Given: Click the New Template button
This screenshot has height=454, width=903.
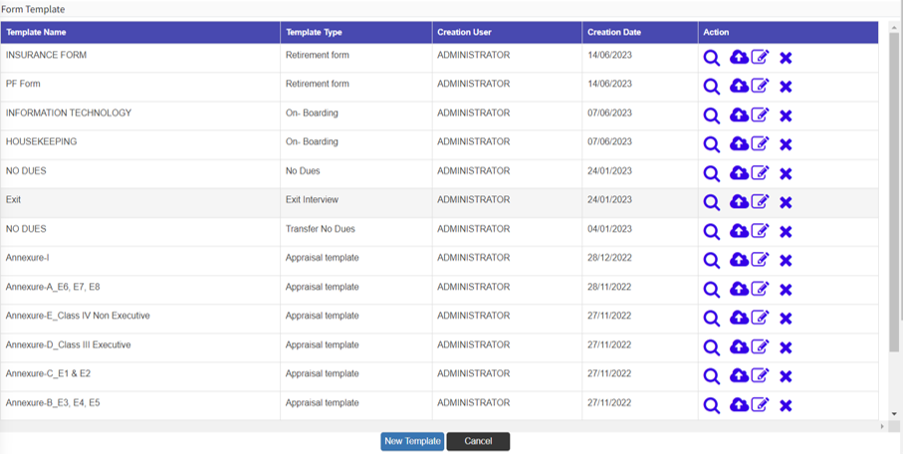Looking at the screenshot, I should [412, 441].
